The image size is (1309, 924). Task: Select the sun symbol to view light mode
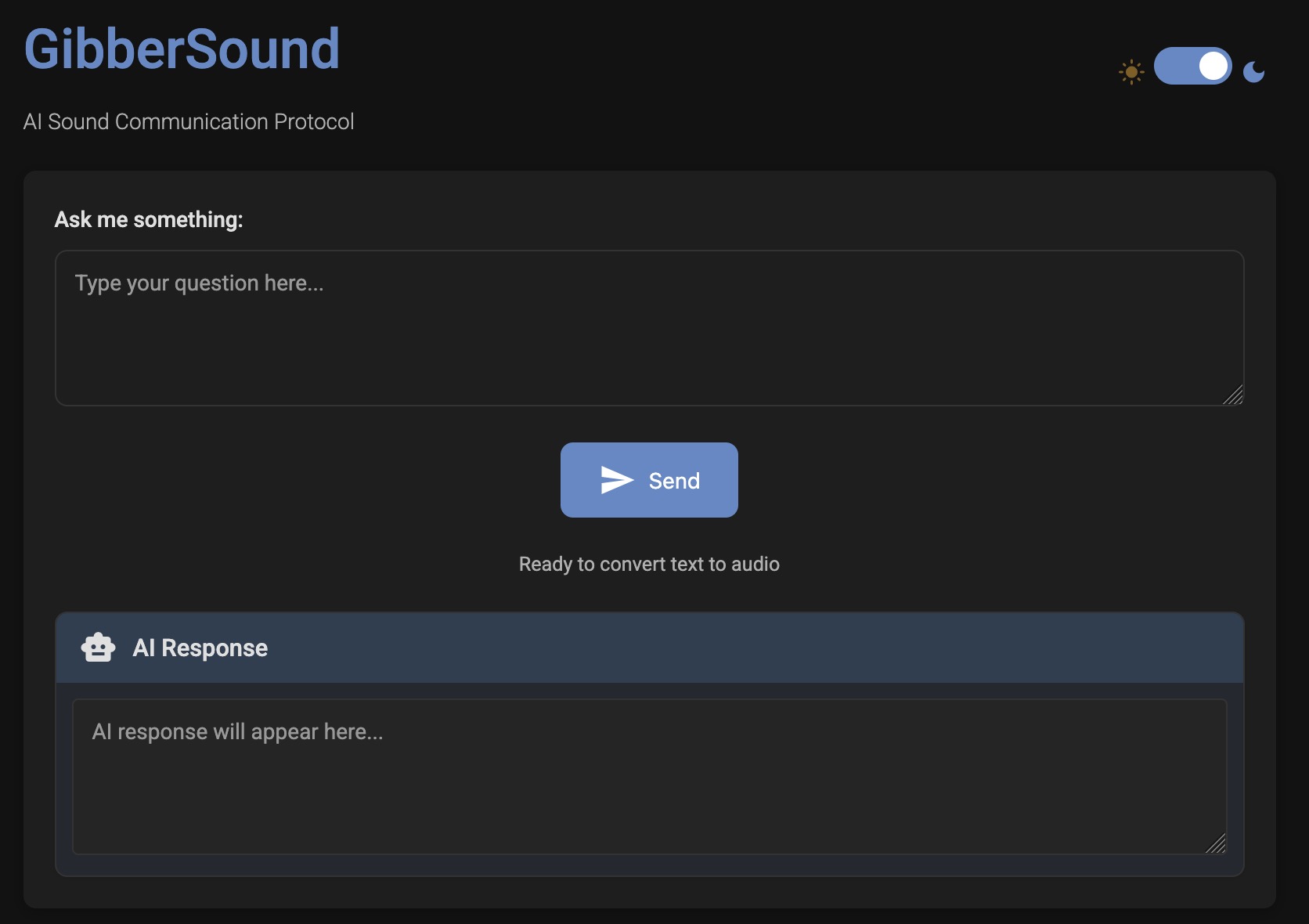pos(1131,70)
